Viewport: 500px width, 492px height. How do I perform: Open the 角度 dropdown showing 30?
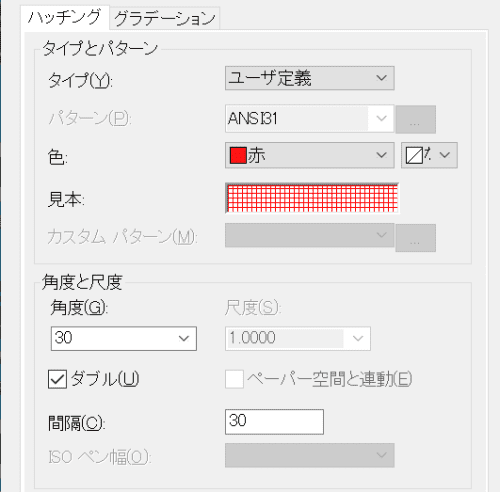[184, 338]
